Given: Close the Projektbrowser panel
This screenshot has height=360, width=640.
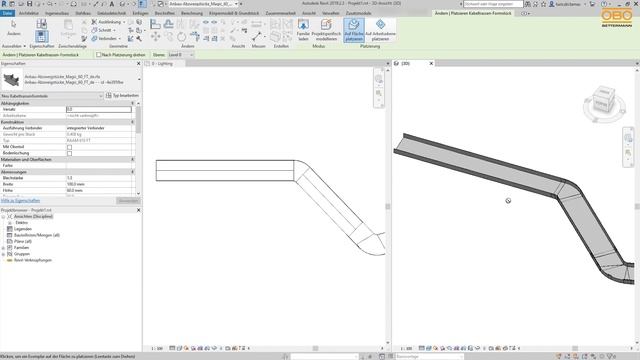Looking at the screenshot, I should 138,210.
